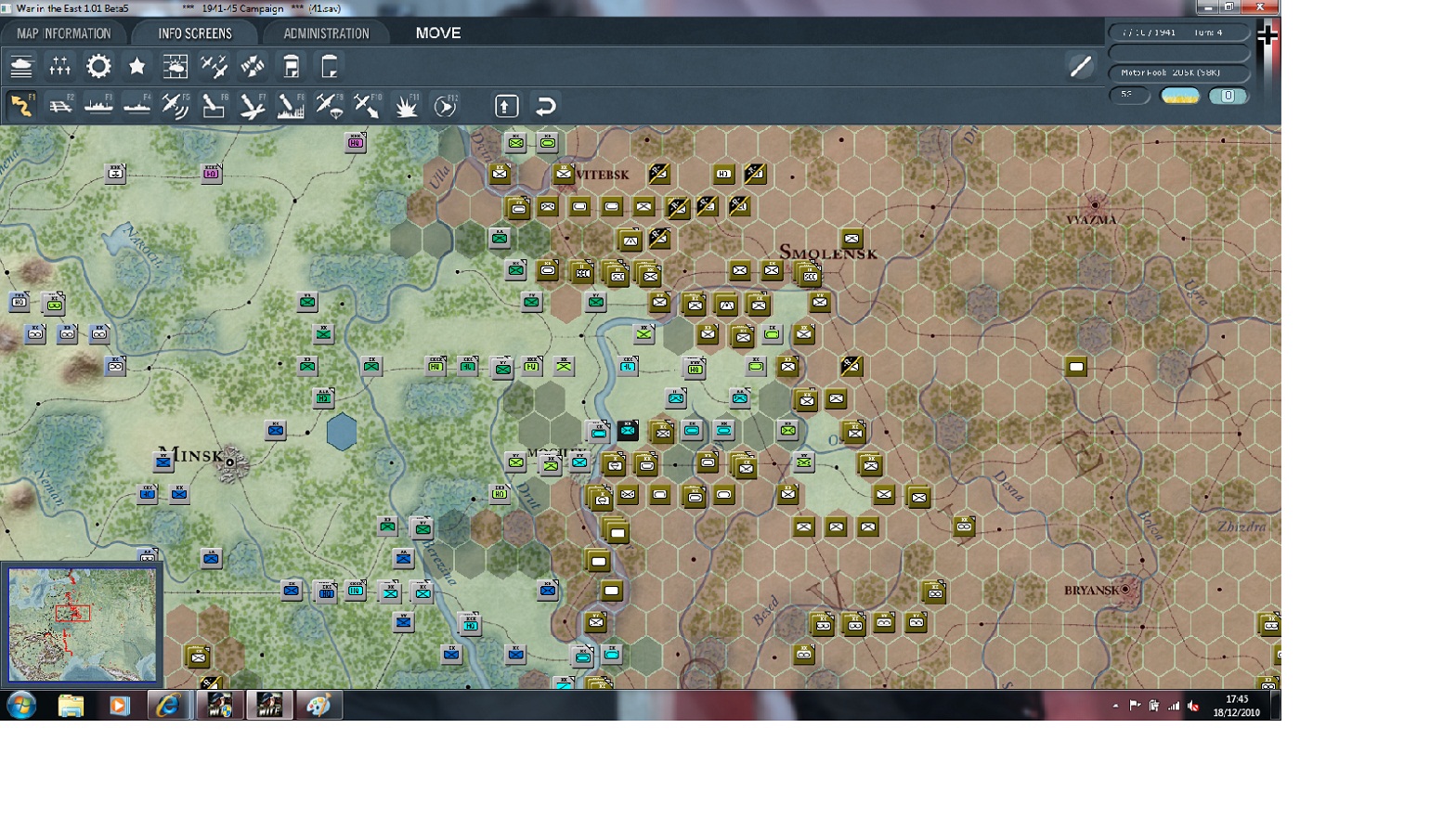Image resolution: width=1456 pixels, height=819 pixels.
Task: Click the Motor Pool readout
Action: 1178,72
